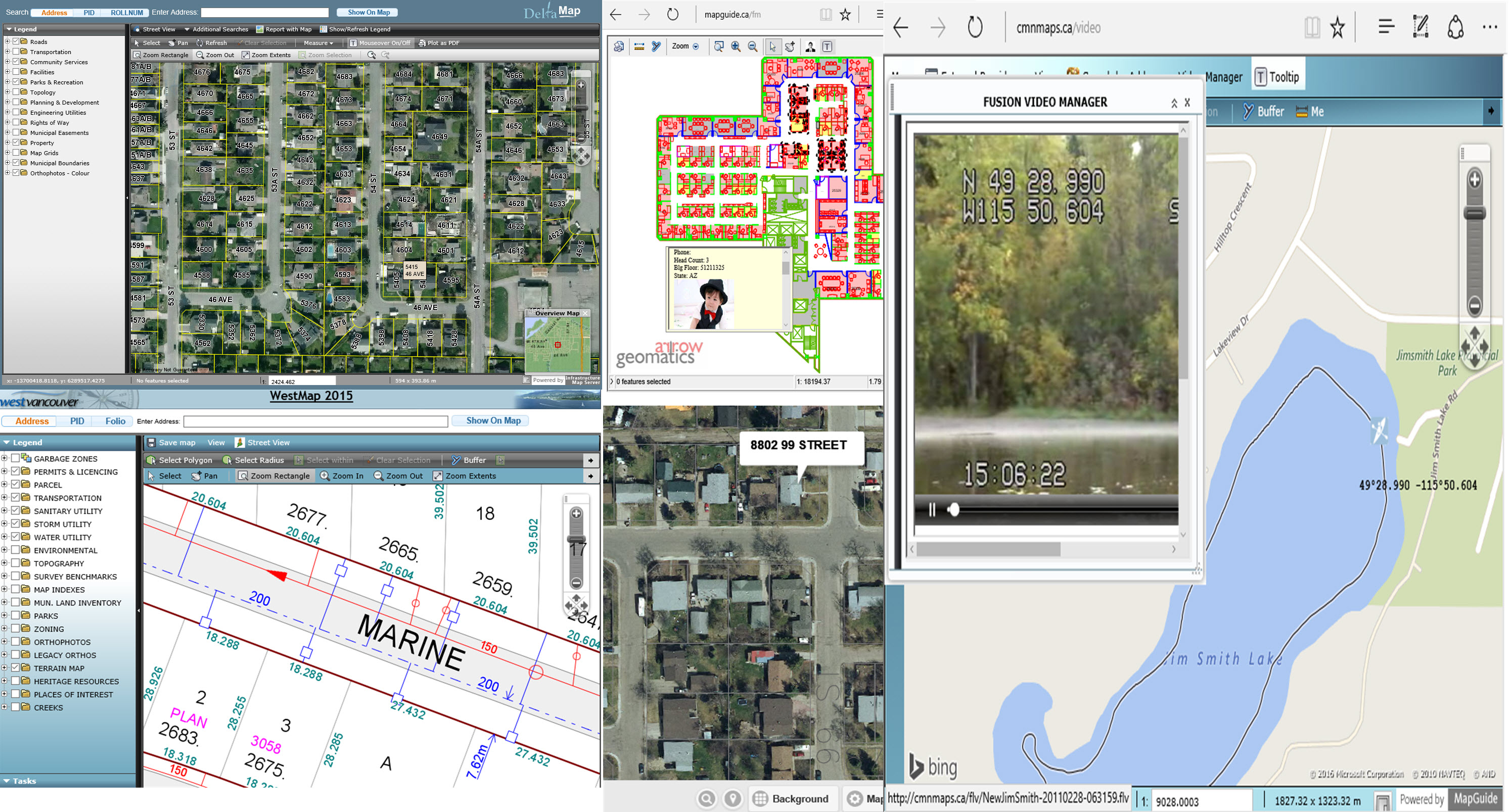Switch to the PID search tab in Delta Map

[89, 12]
